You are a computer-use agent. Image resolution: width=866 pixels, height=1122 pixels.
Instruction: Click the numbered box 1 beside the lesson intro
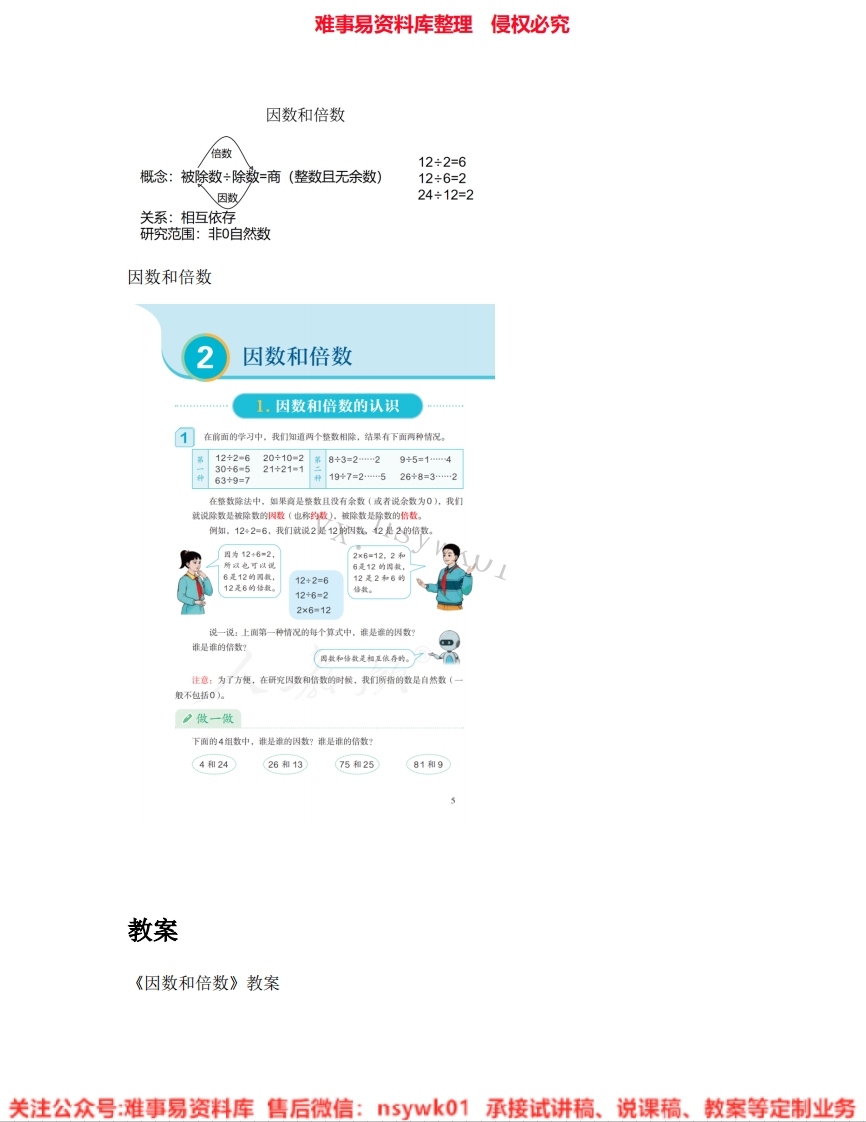pyautogui.click(x=183, y=437)
